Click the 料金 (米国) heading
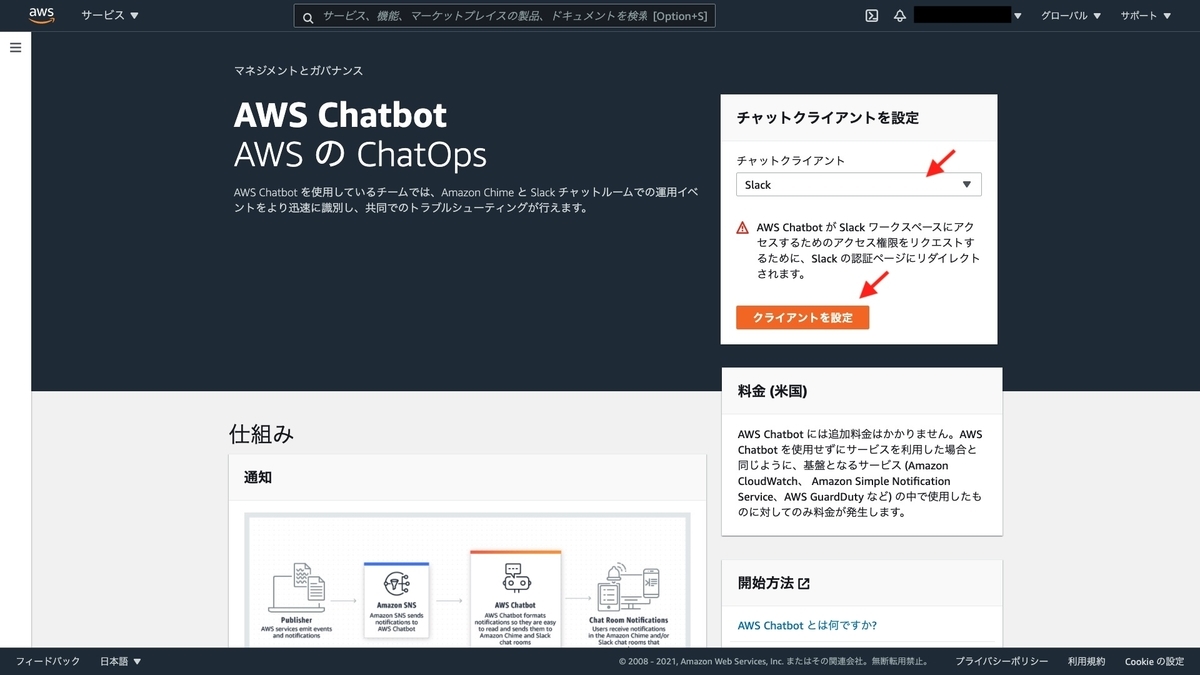Image resolution: width=1200 pixels, height=675 pixels. pos(772,391)
